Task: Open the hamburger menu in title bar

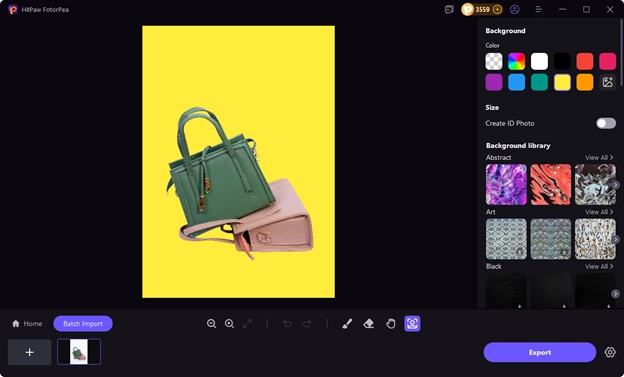Action: click(539, 9)
